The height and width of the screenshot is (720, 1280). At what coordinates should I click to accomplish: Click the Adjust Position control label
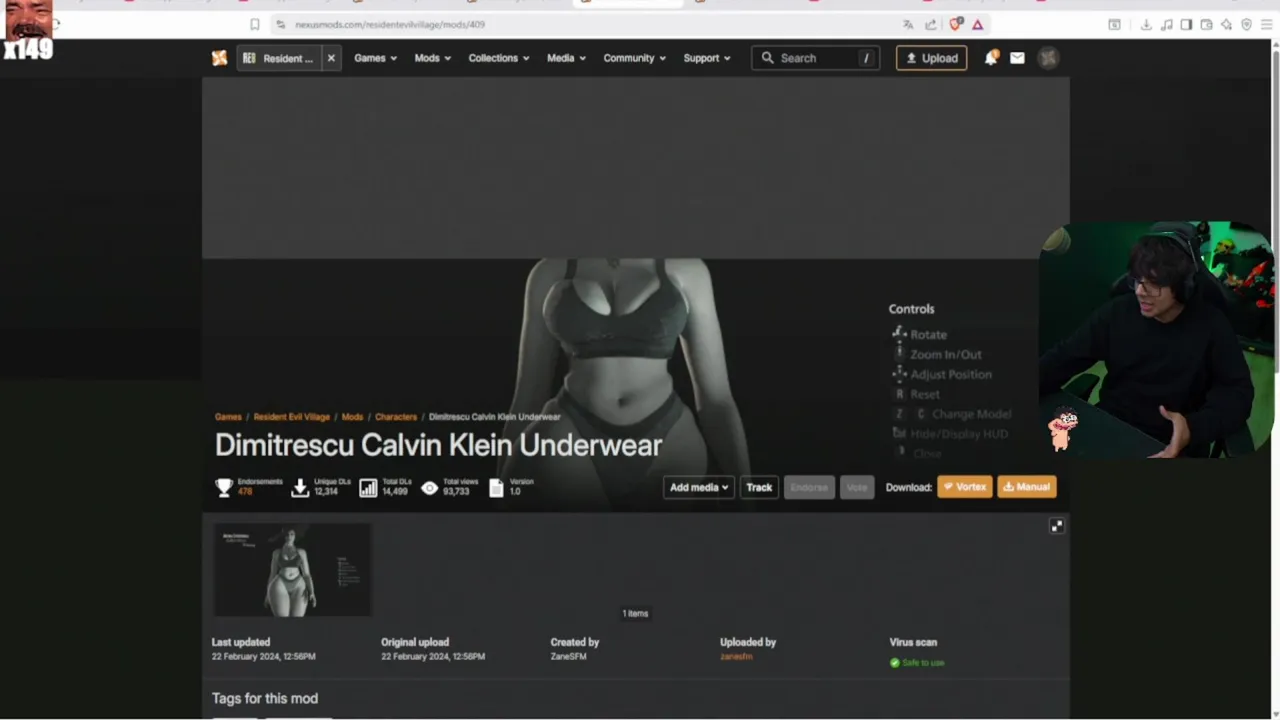[951, 374]
